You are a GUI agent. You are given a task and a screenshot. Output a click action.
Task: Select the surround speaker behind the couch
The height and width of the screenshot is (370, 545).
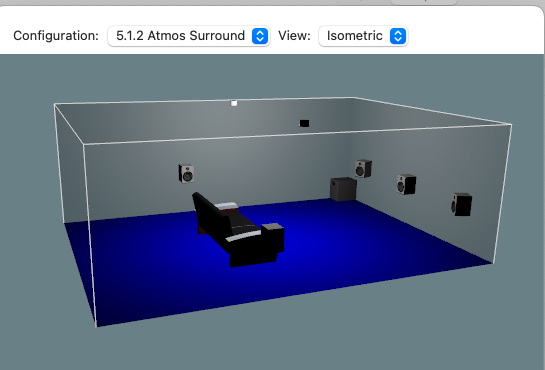pyautogui.click(x=186, y=173)
